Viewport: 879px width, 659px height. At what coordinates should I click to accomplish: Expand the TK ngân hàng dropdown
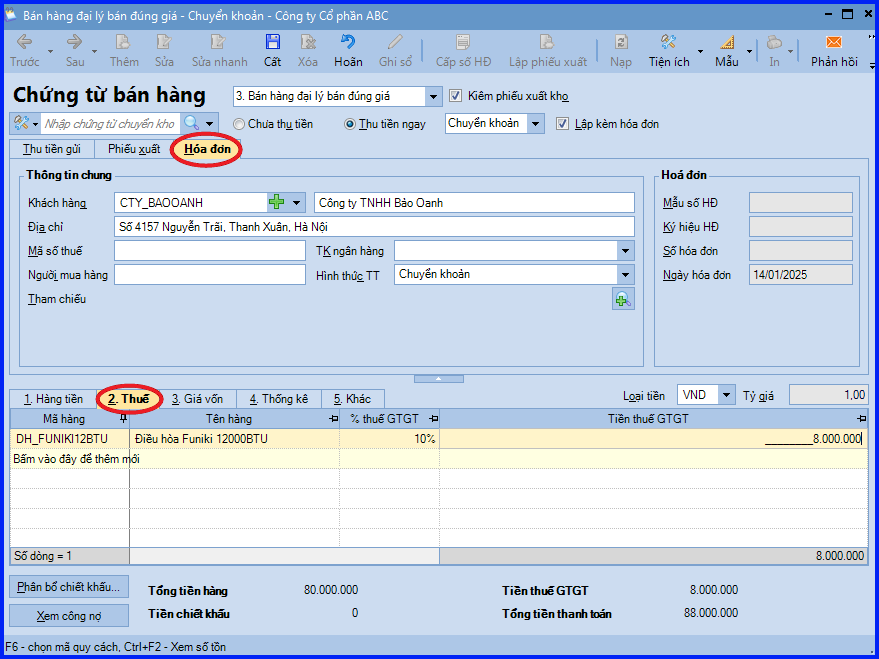tap(626, 250)
